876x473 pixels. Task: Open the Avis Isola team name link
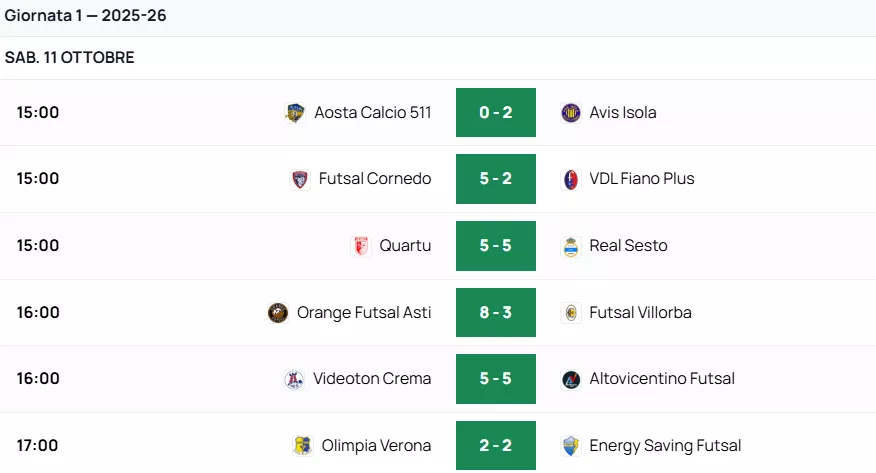pyautogui.click(x=623, y=113)
